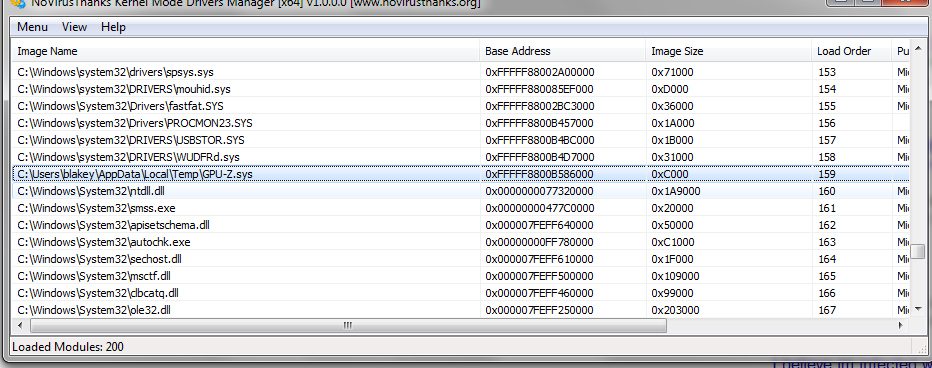
Task: Click the horizontal scrollbar left arrow
Action: (20, 326)
